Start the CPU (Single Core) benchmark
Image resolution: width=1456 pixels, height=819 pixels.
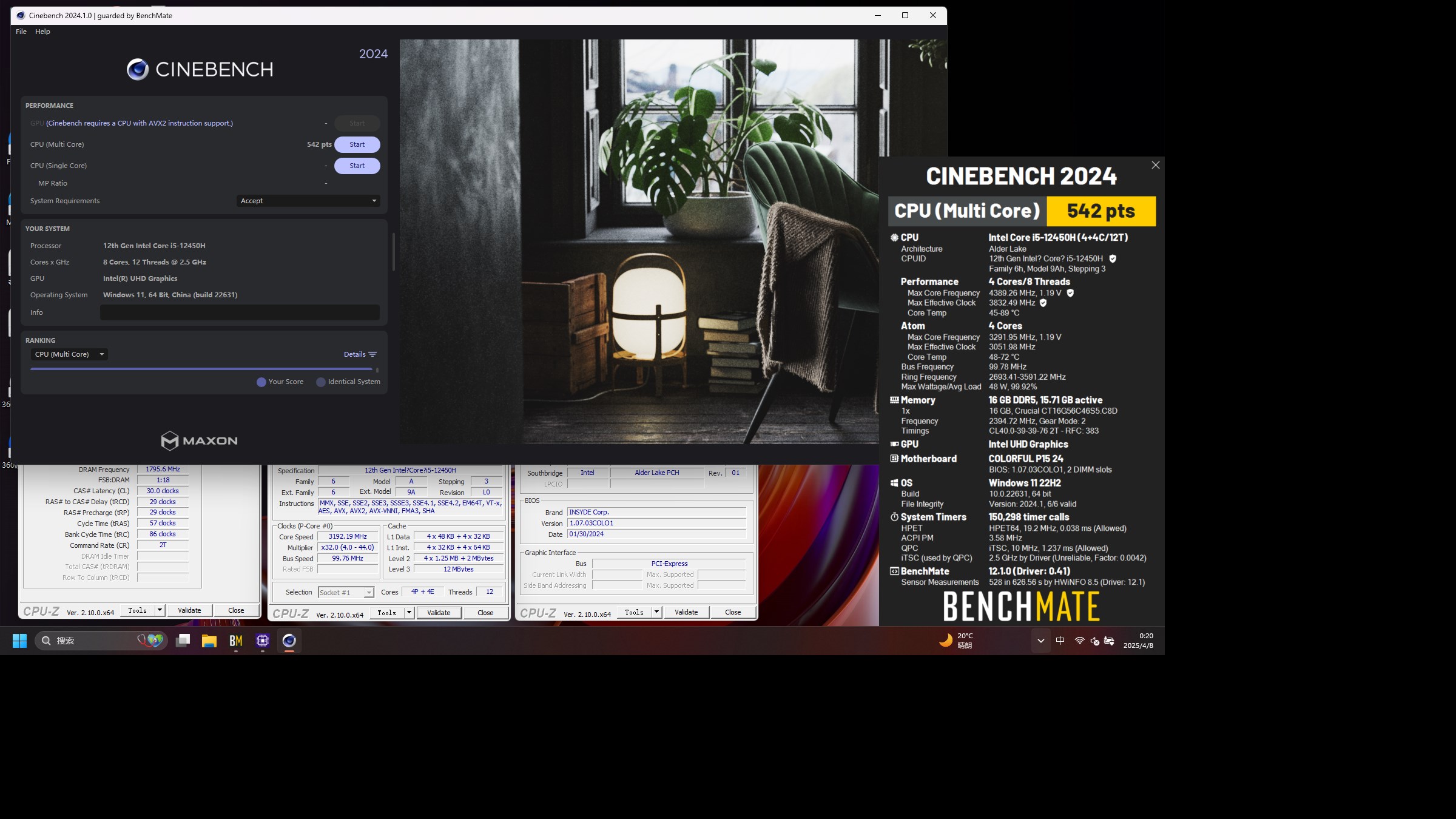pos(357,166)
